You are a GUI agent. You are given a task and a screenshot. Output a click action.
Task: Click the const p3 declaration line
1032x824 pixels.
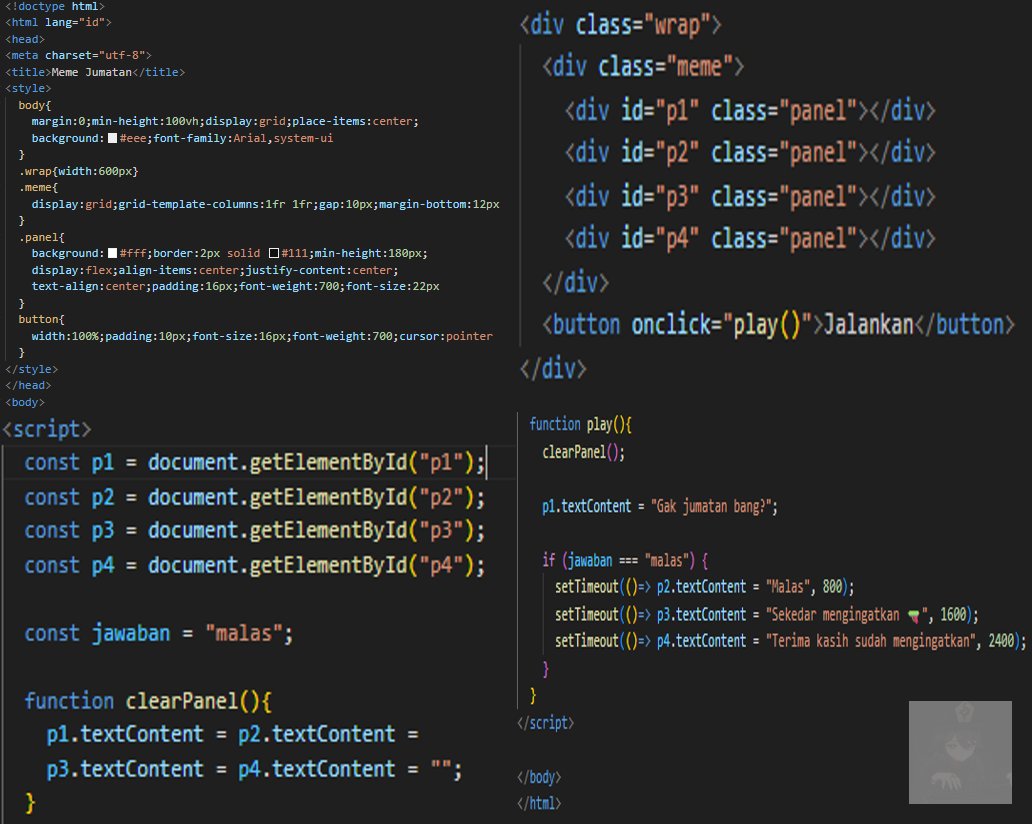[x=255, y=530]
